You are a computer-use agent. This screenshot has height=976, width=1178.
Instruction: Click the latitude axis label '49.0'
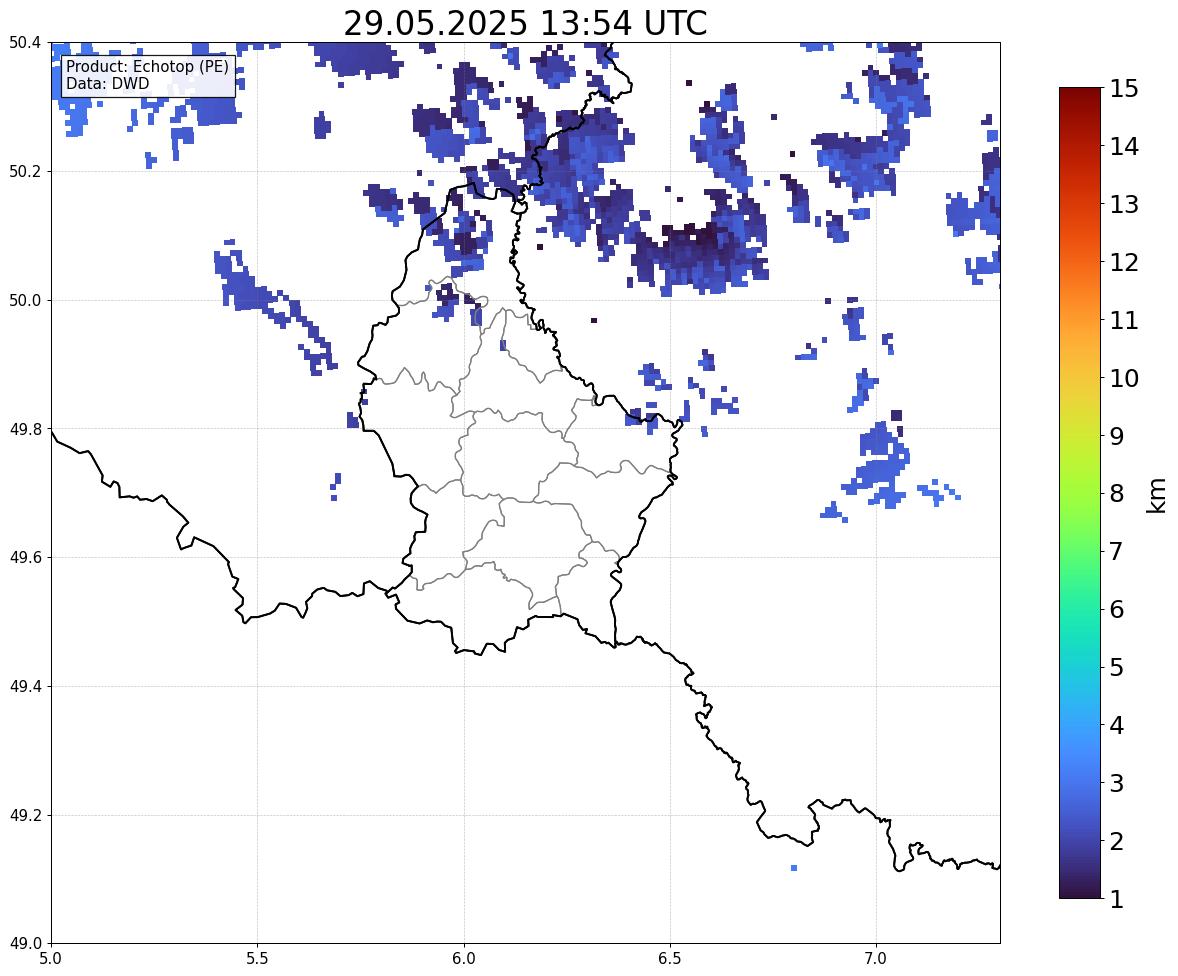[25, 944]
